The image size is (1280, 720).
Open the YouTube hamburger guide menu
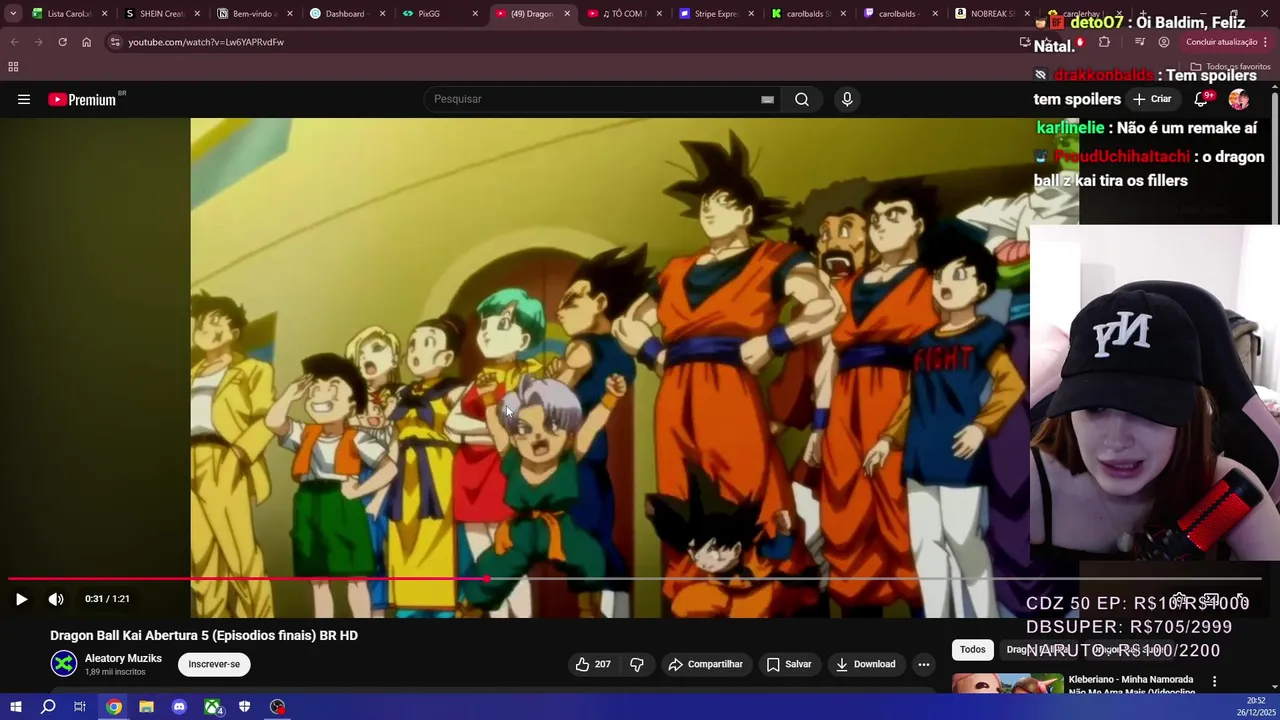click(x=24, y=99)
